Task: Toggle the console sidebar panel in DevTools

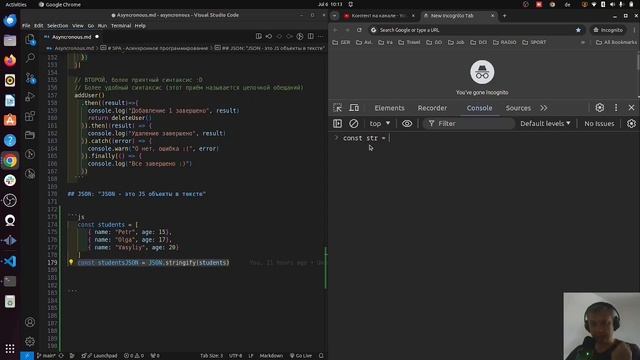Action: click(x=338, y=123)
